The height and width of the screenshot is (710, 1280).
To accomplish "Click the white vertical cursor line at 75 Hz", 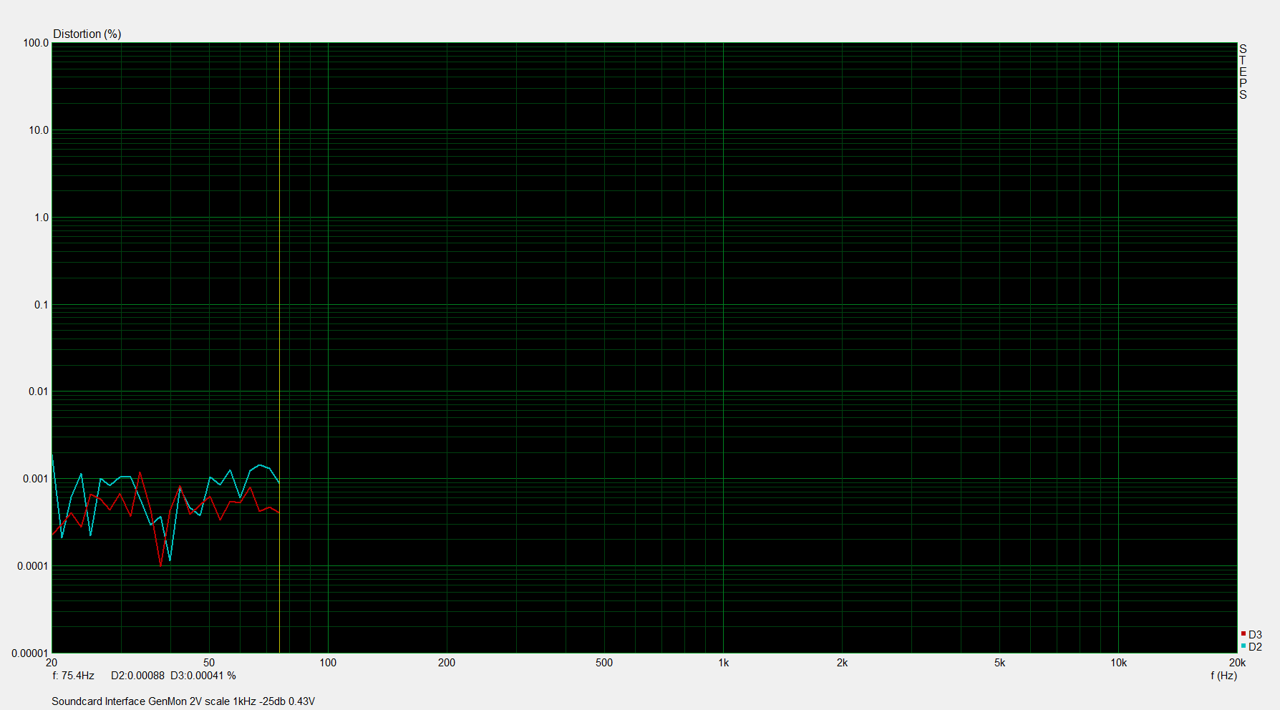I will coord(279,348).
